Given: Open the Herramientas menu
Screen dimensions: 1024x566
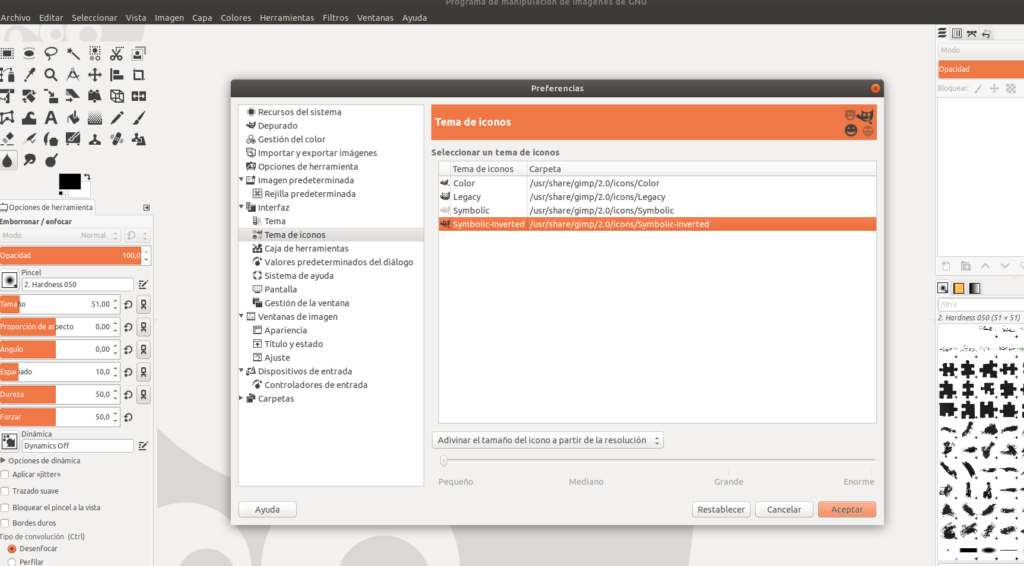Looking at the screenshot, I should coord(287,18).
